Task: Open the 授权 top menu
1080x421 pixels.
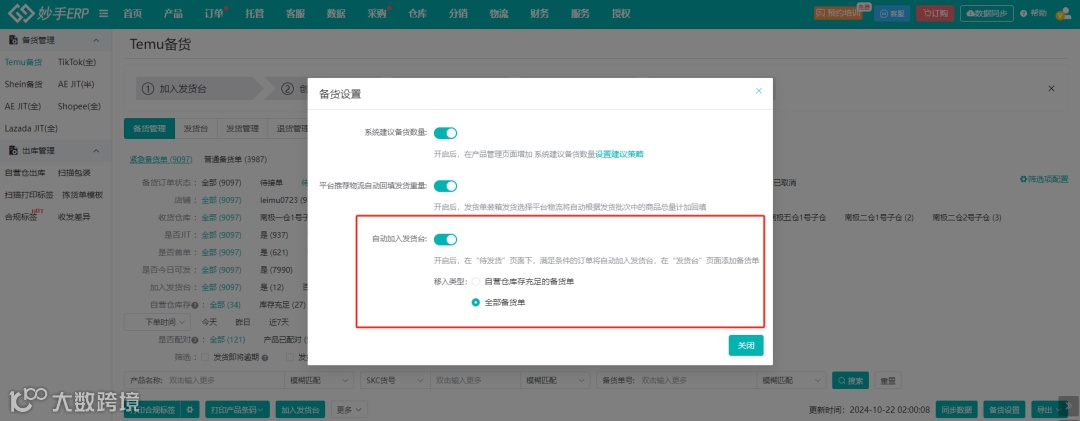Action: point(621,13)
